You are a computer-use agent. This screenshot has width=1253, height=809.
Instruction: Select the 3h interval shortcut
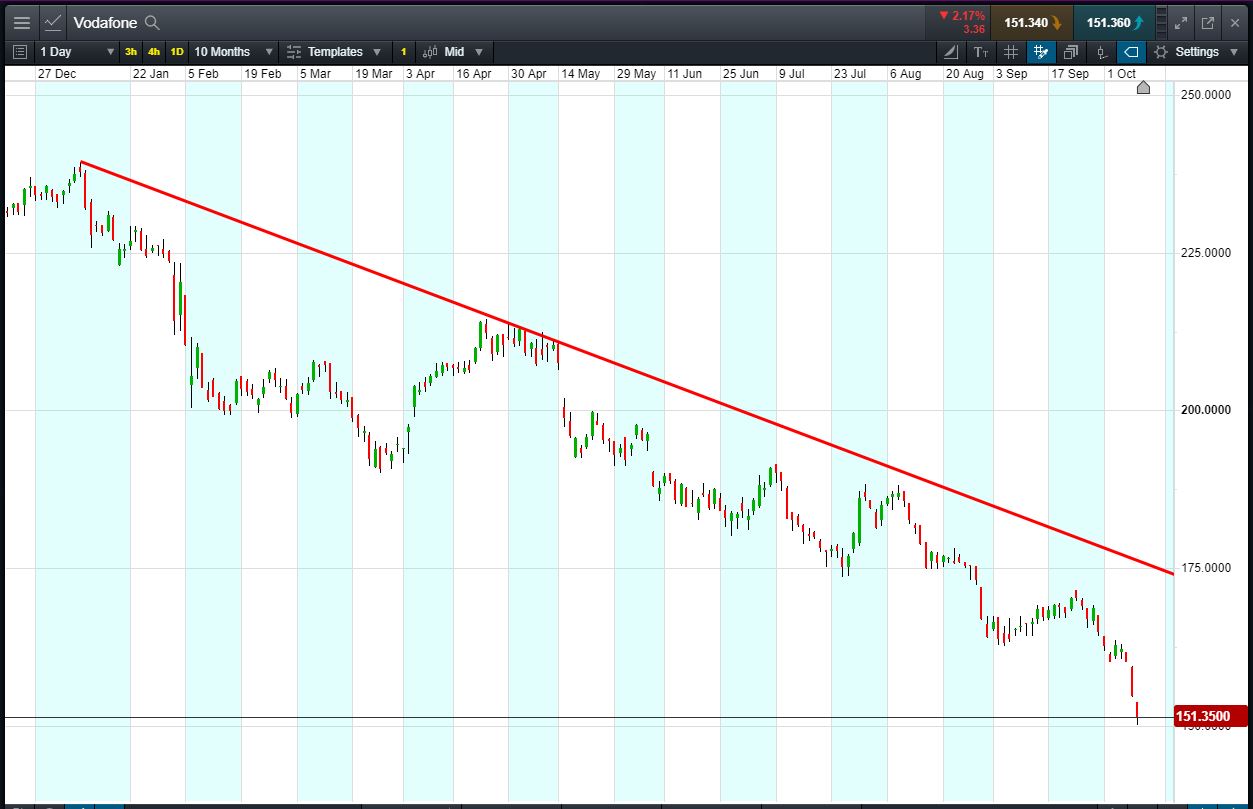point(131,52)
